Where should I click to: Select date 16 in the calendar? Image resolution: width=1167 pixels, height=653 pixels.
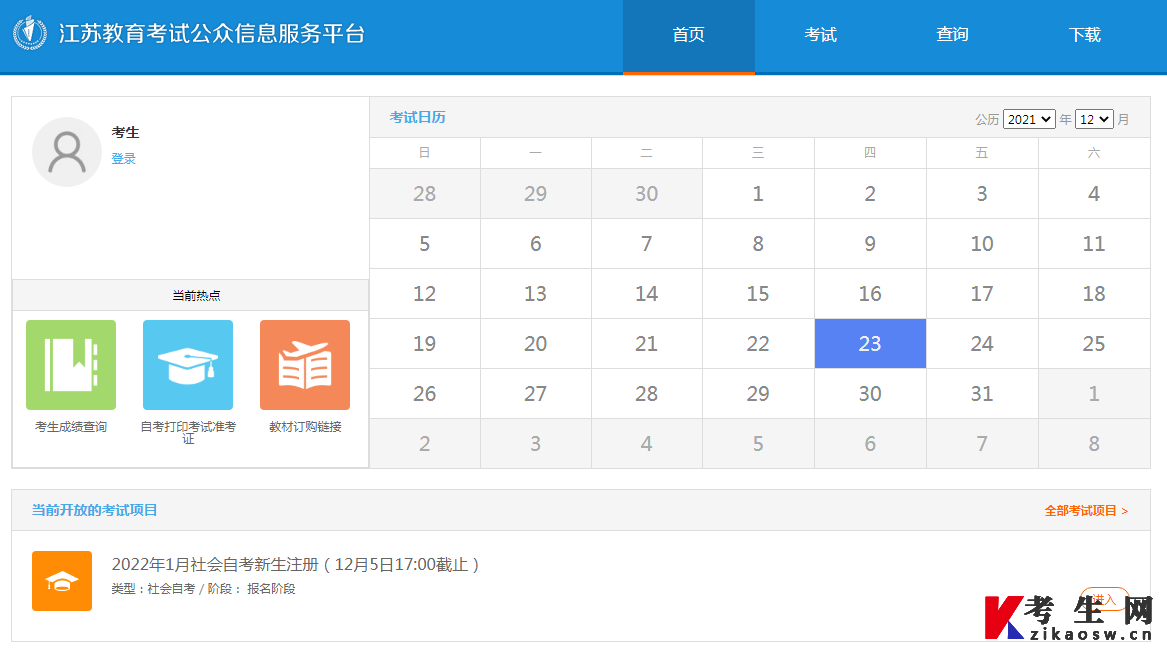coord(870,294)
